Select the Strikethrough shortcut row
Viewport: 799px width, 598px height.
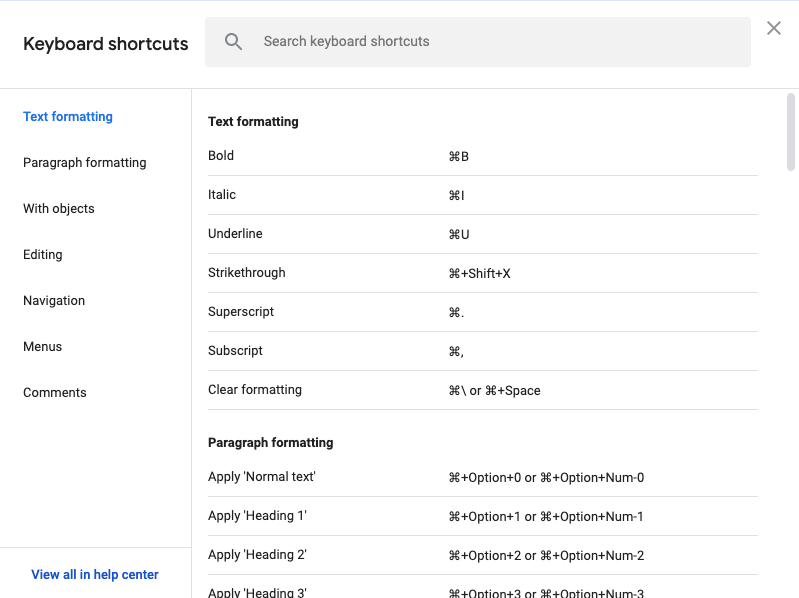(482, 273)
